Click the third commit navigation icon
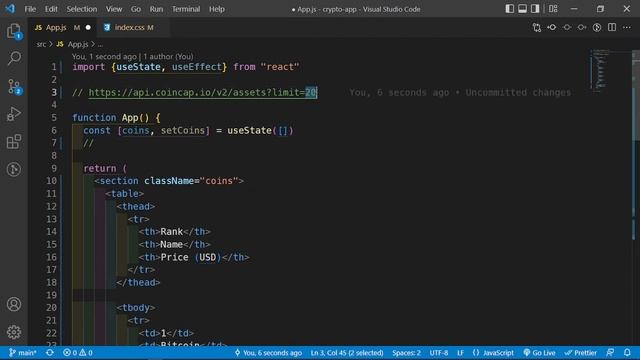Screen dimensions: 640x360 [x=567, y=27]
